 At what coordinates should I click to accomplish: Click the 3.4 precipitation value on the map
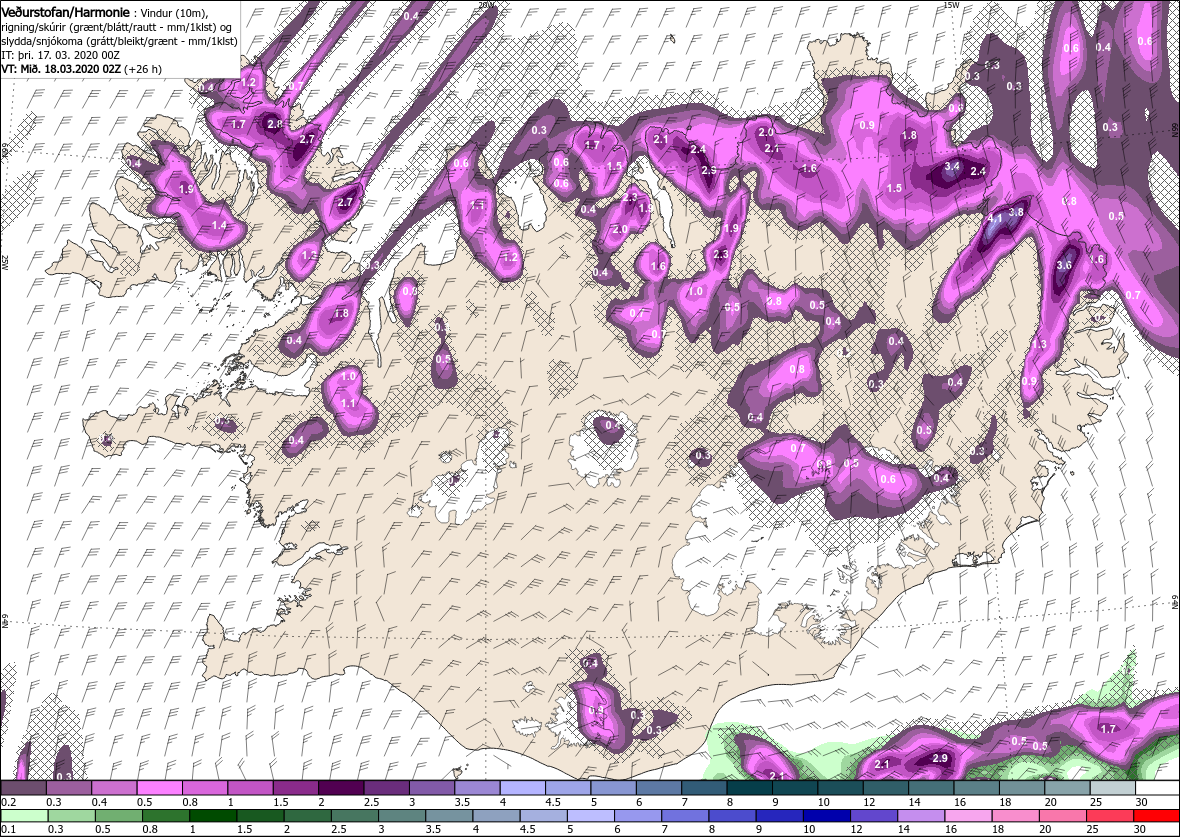(x=952, y=166)
